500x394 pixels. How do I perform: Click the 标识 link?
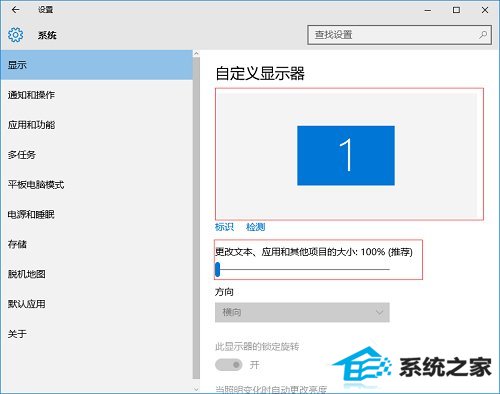tap(224, 227)
